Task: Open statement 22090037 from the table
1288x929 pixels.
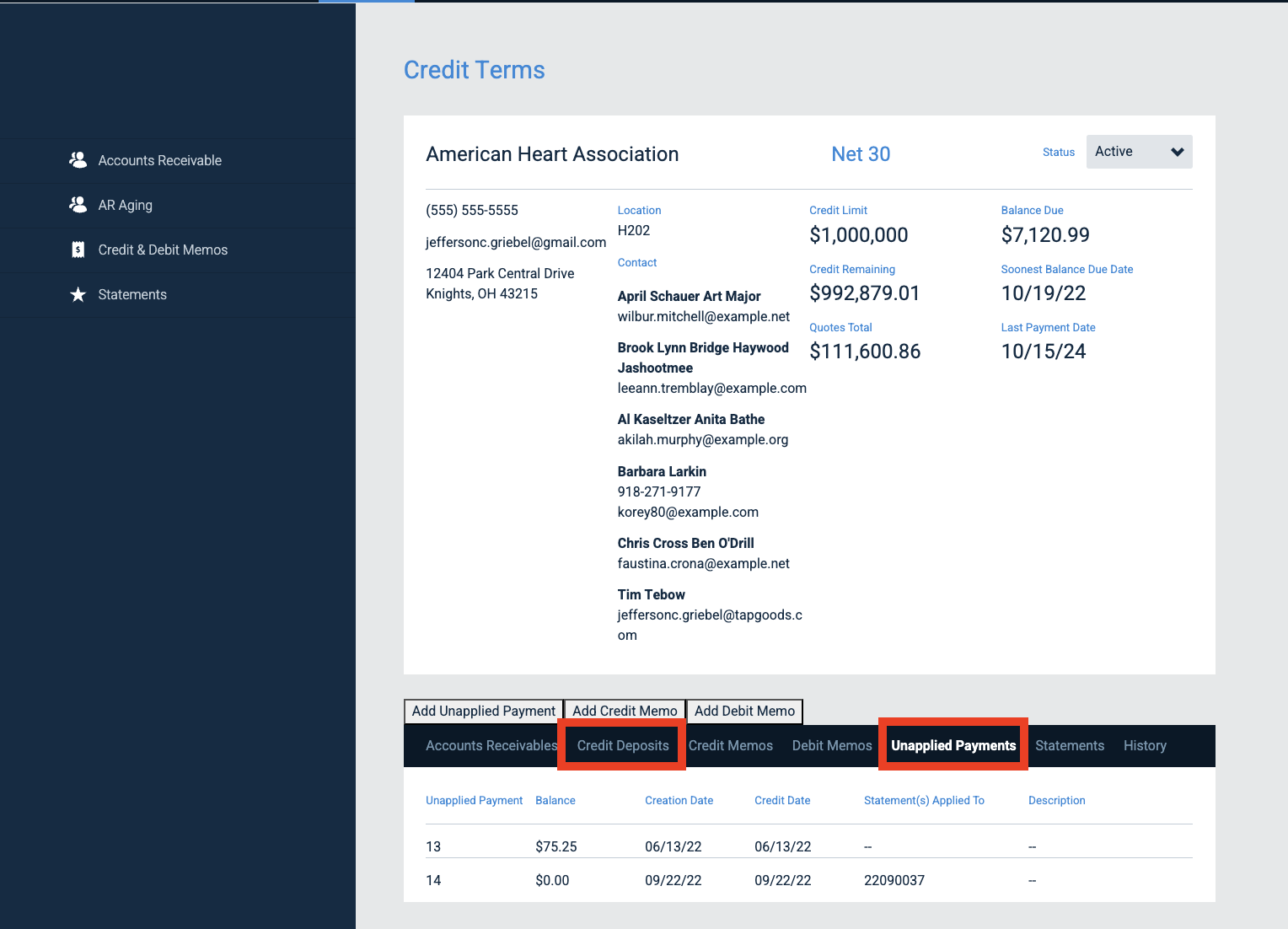Action: click(x=894, y=879)
